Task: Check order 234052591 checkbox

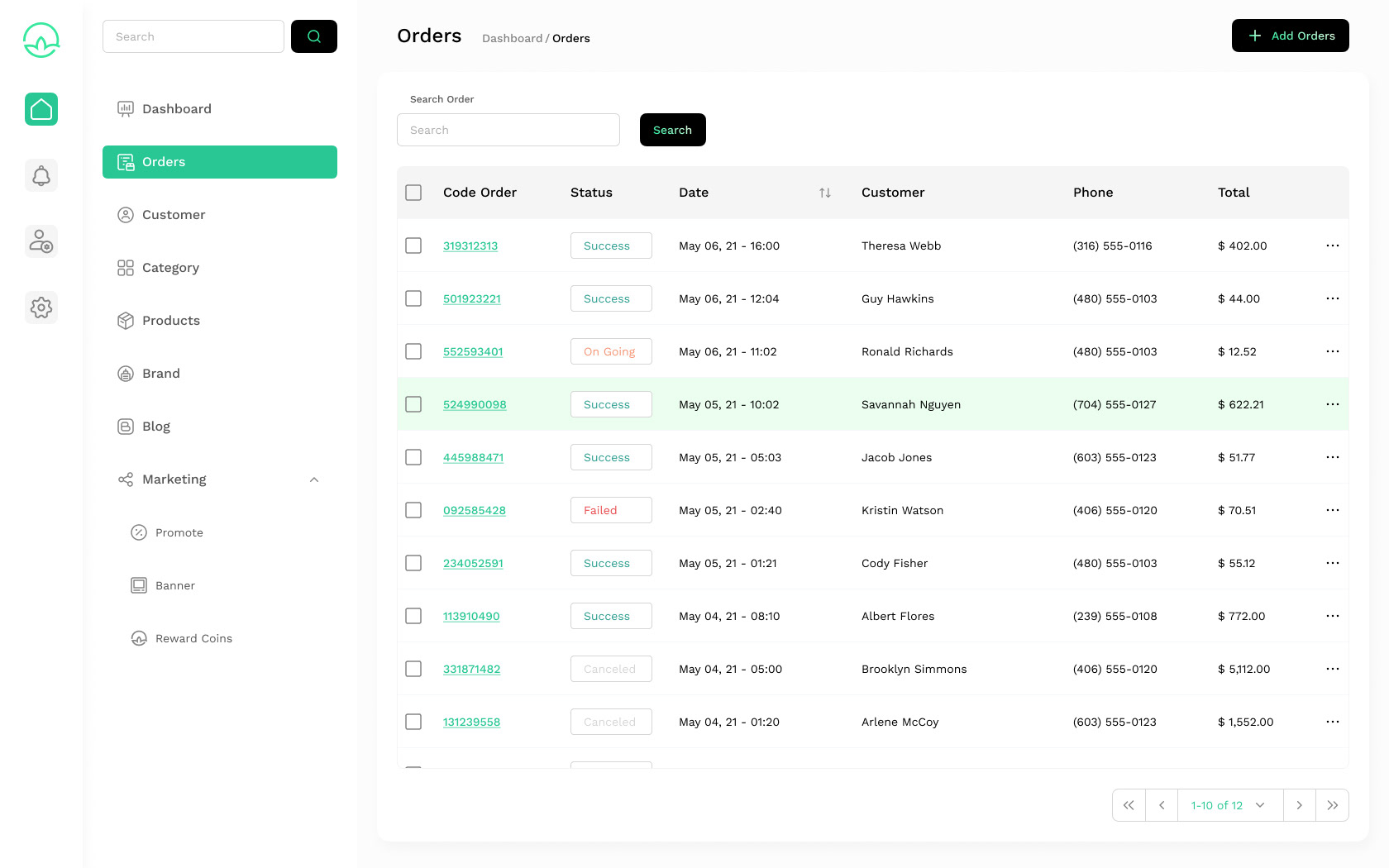Action: pos(413,563)
